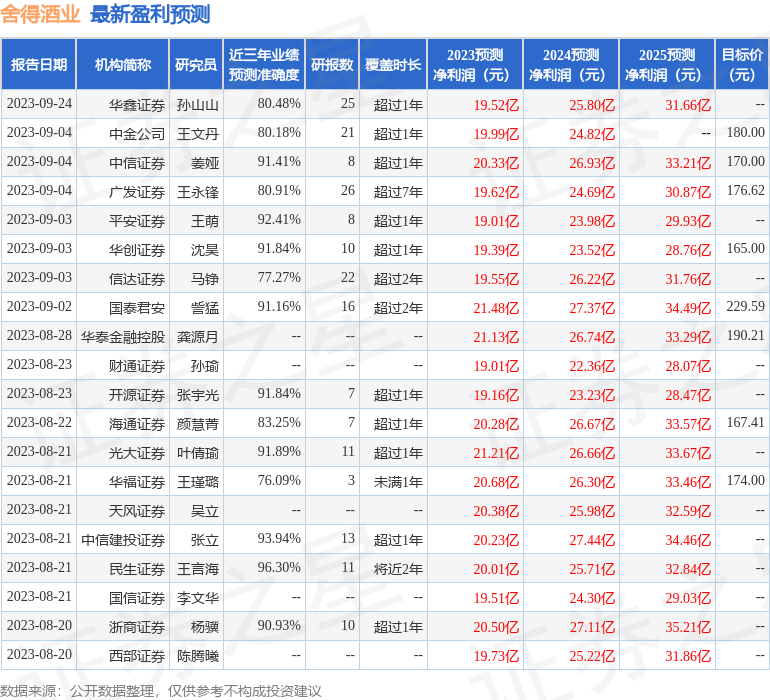Click target price 176.62
The height and width of the screenshot is (700, 770).
coord(745,191)
